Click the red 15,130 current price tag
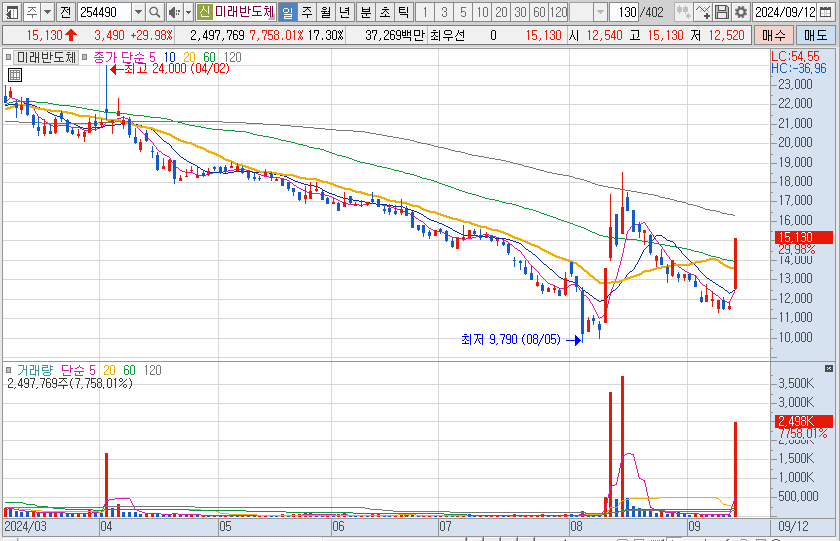 [804, 237]
